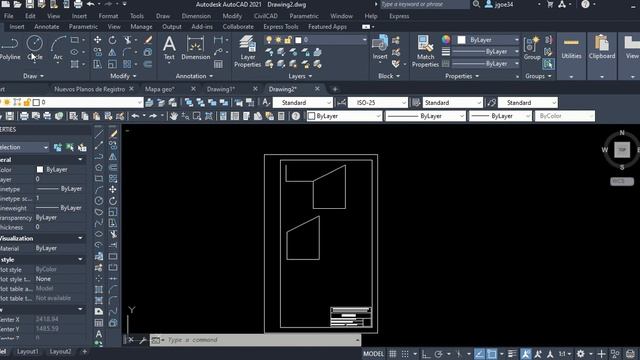
Task: Click the jgoe34 account sign-in button
Action: (x=499, y=4)
